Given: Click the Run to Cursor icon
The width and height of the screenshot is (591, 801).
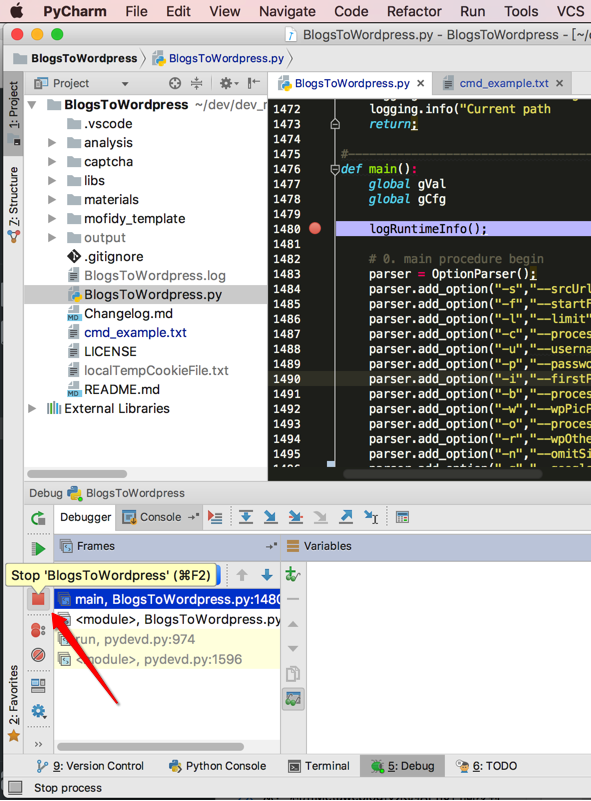Looking at the screenshot, I should (x=371, y=517).
